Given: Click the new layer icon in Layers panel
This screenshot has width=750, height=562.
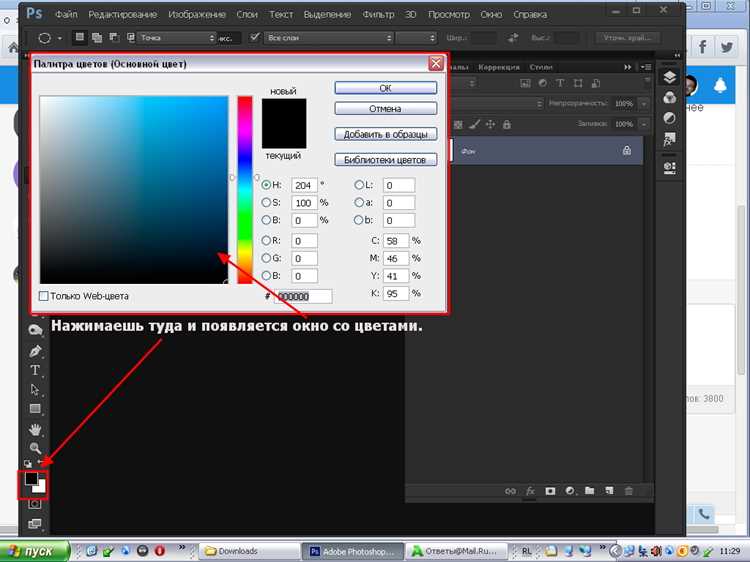Looking at the screenshot, I should pyautogui.click(x=609, y=491).
